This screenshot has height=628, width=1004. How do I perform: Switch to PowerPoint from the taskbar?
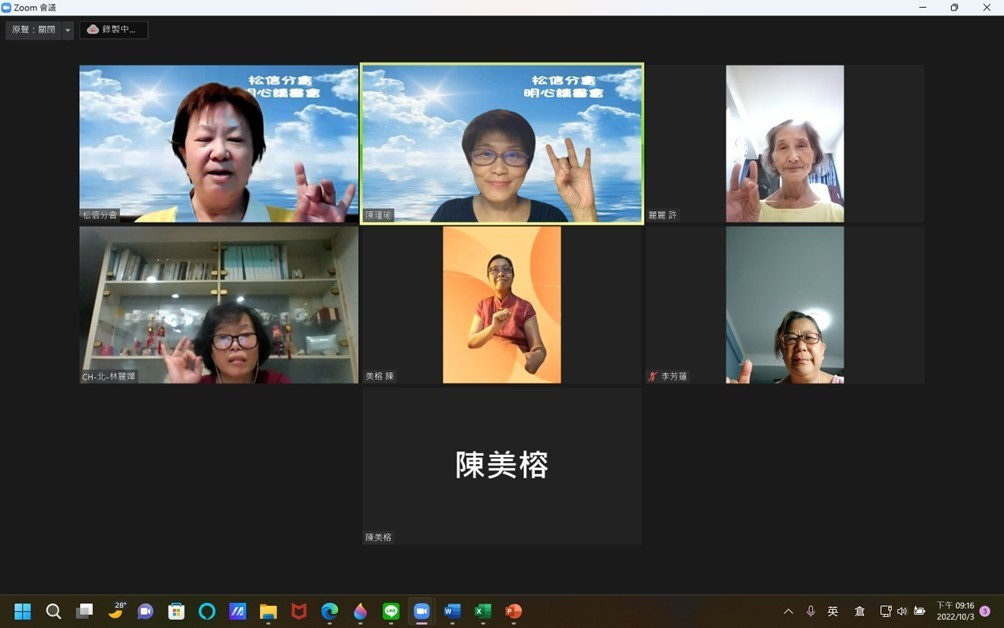(x=513, y=611)
